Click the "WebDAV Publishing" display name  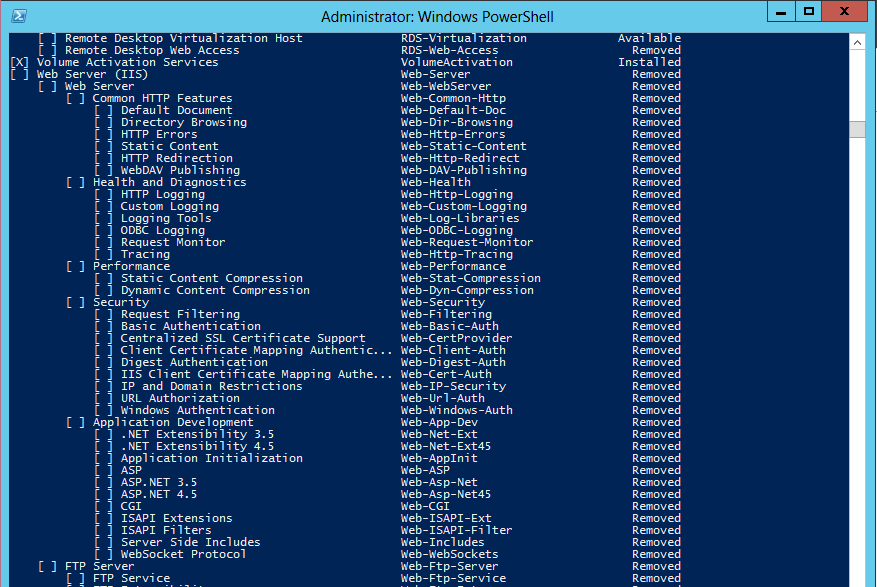181,171
